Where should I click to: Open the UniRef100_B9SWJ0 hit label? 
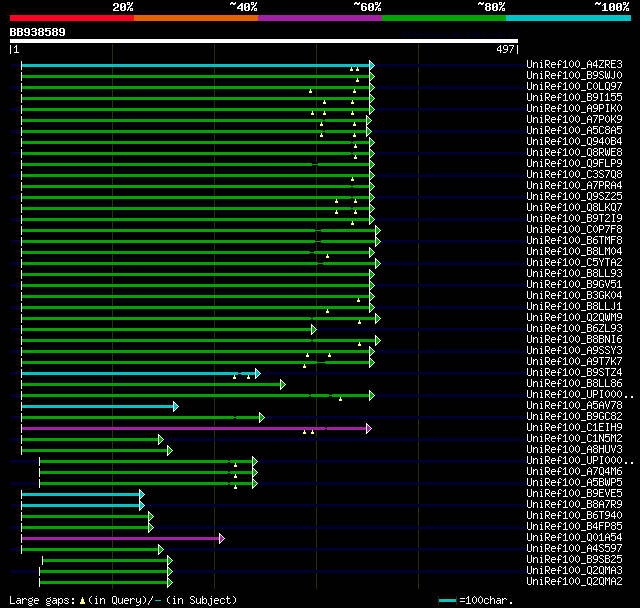pos(574,75)
